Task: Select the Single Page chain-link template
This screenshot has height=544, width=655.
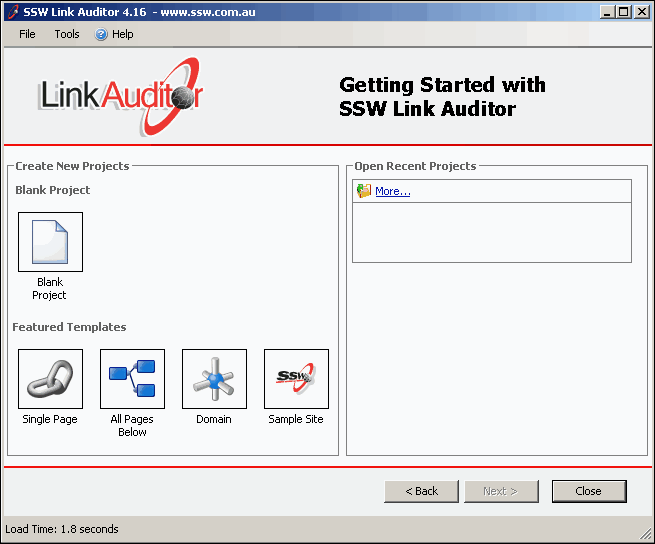Action: pos(50,379)
